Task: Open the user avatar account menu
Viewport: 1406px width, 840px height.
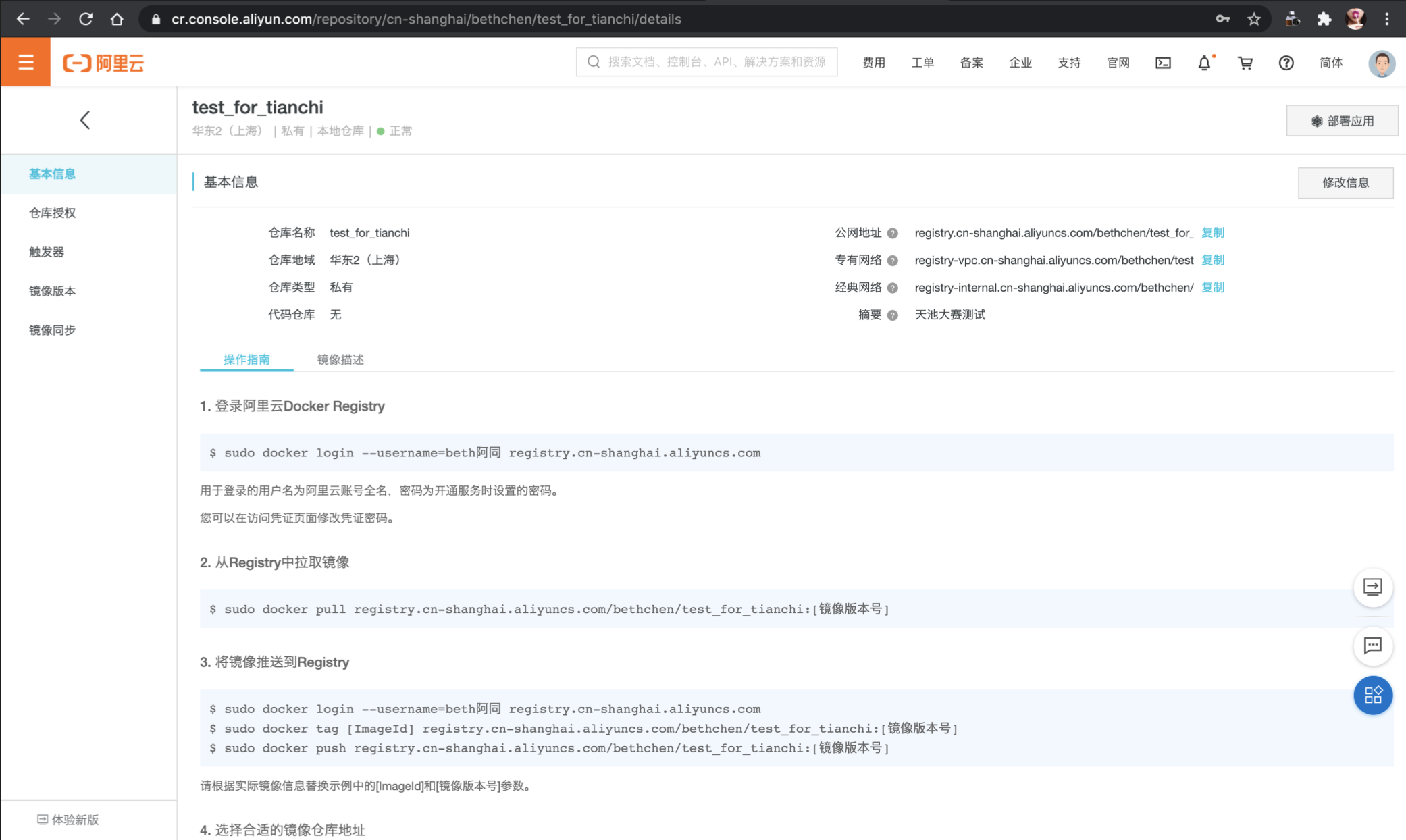Action: 1381,63
